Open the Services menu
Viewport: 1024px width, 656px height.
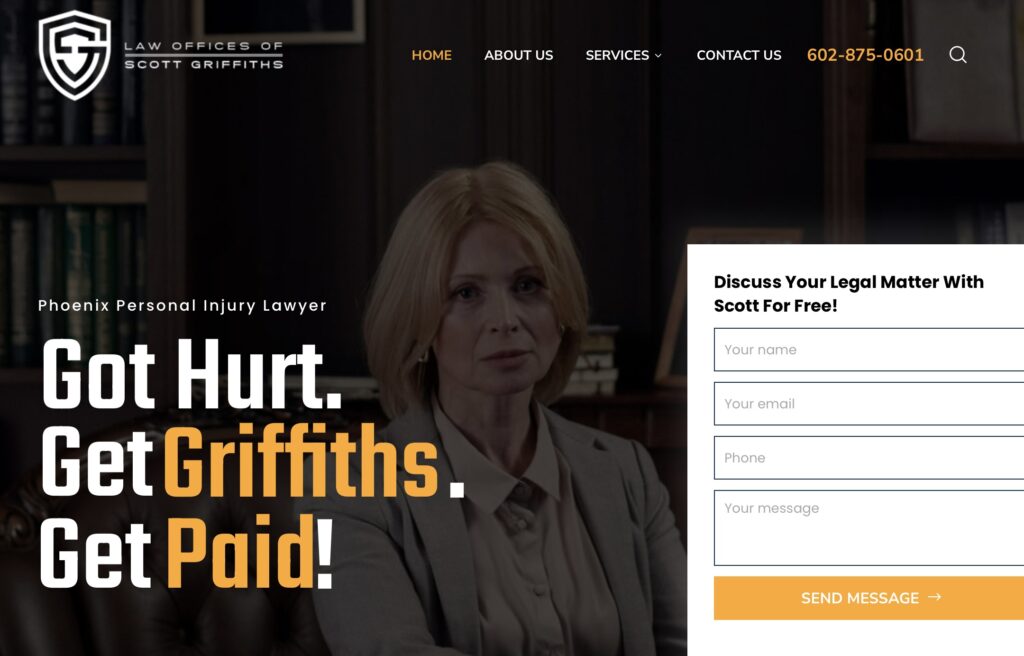(617, 55)
